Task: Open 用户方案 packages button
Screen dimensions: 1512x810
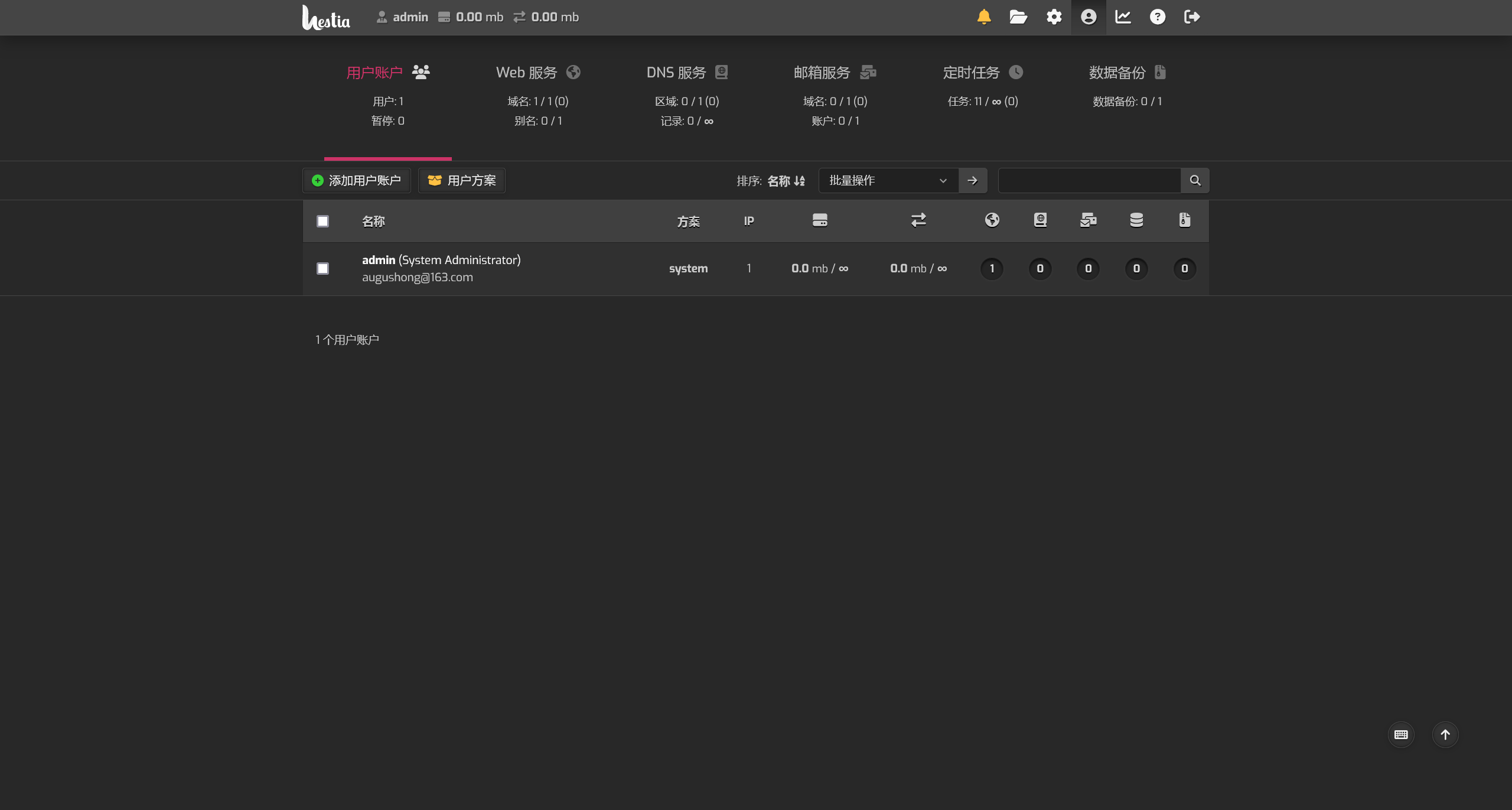Action: tap(462, 181)
